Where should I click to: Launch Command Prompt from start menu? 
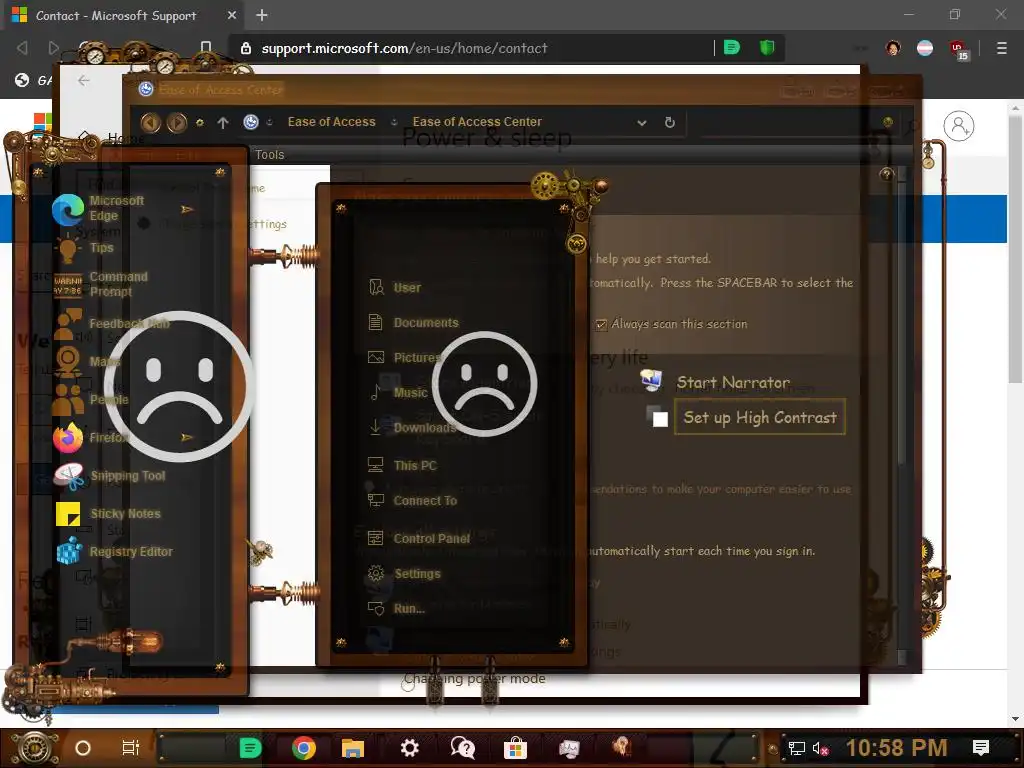[101, 284]
